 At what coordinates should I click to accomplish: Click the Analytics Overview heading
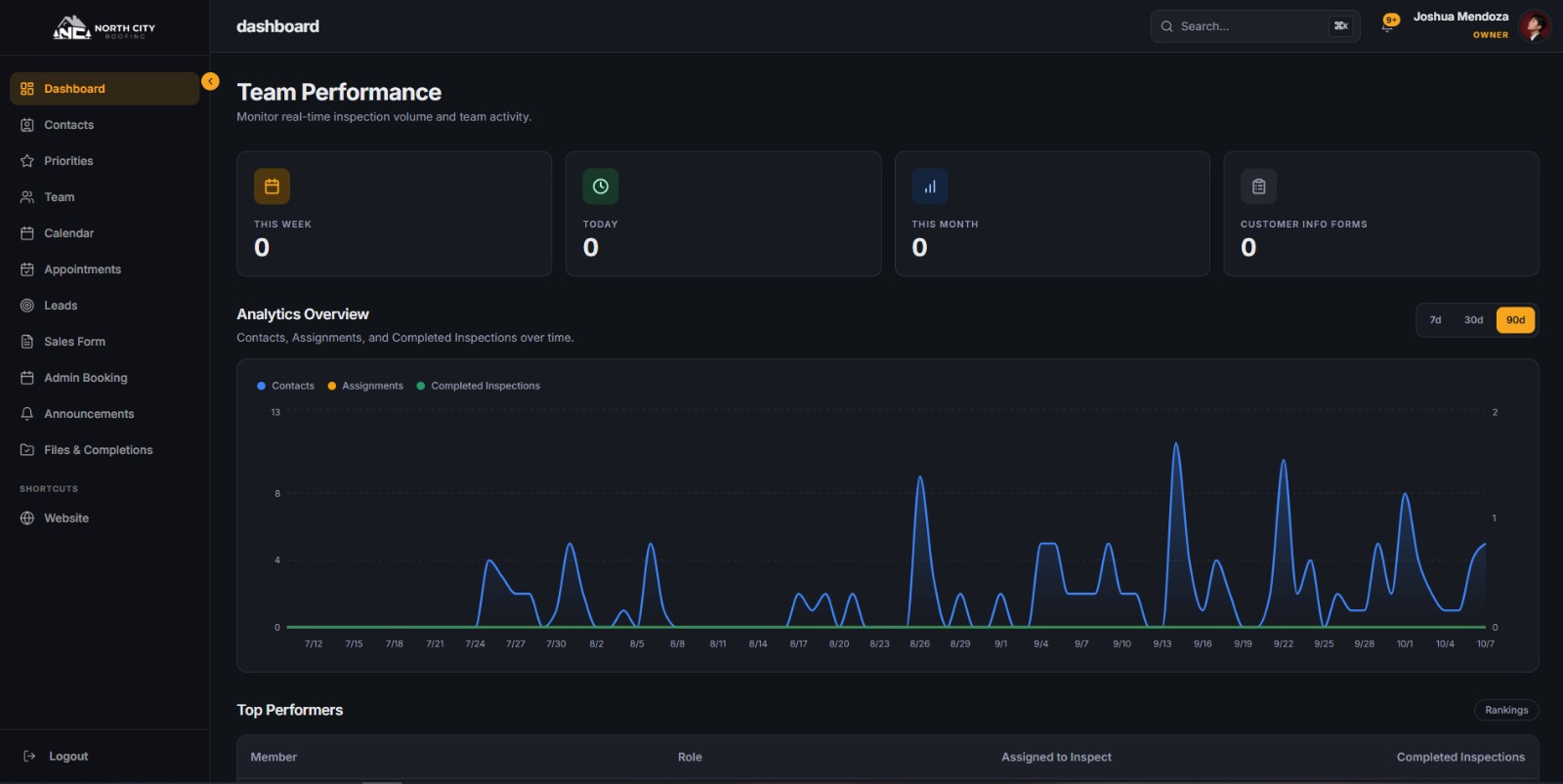pos(303,314)
